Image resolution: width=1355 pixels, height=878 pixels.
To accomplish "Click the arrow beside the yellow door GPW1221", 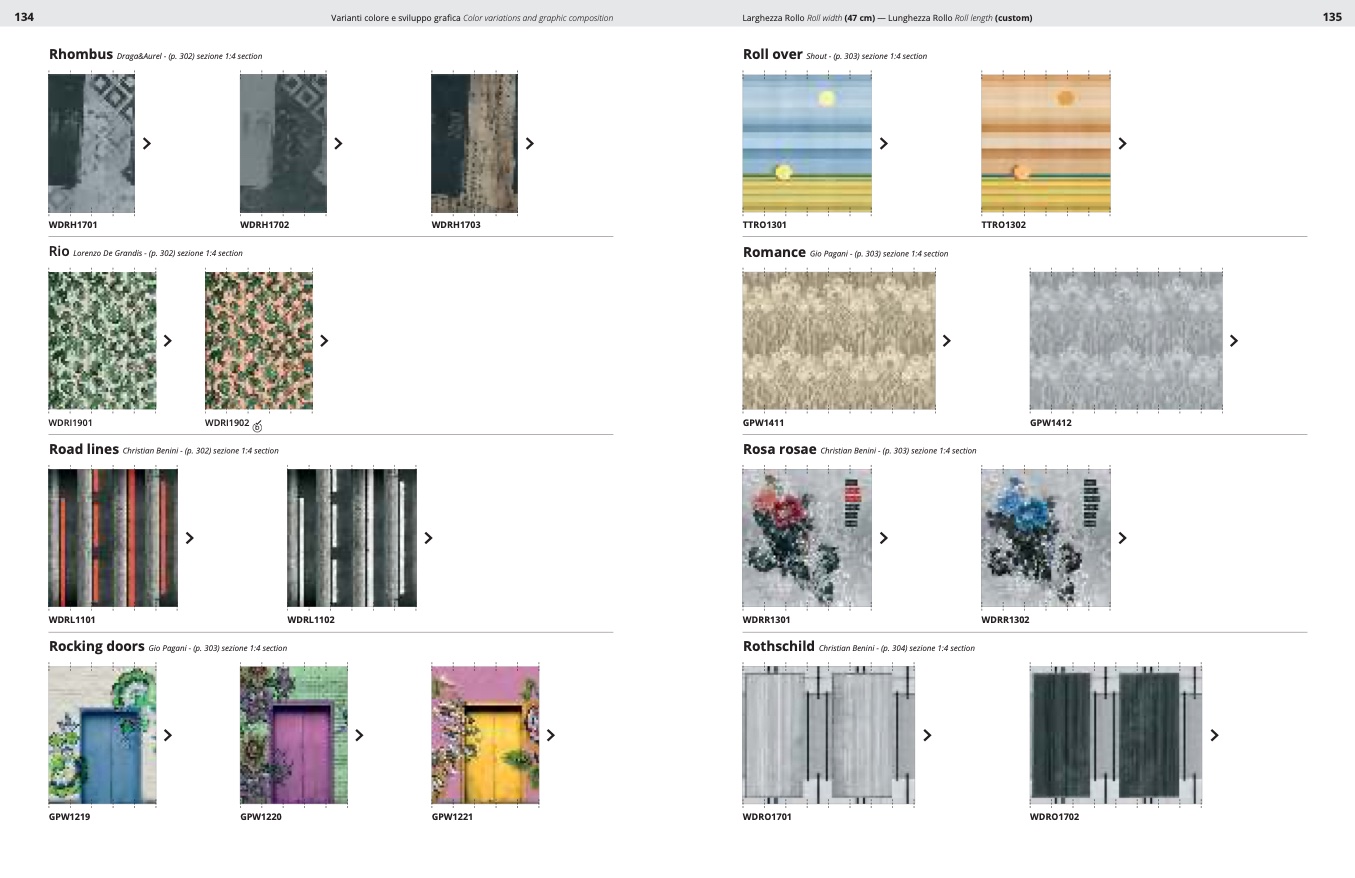I will pyautogui.click(x=550, y=735).
